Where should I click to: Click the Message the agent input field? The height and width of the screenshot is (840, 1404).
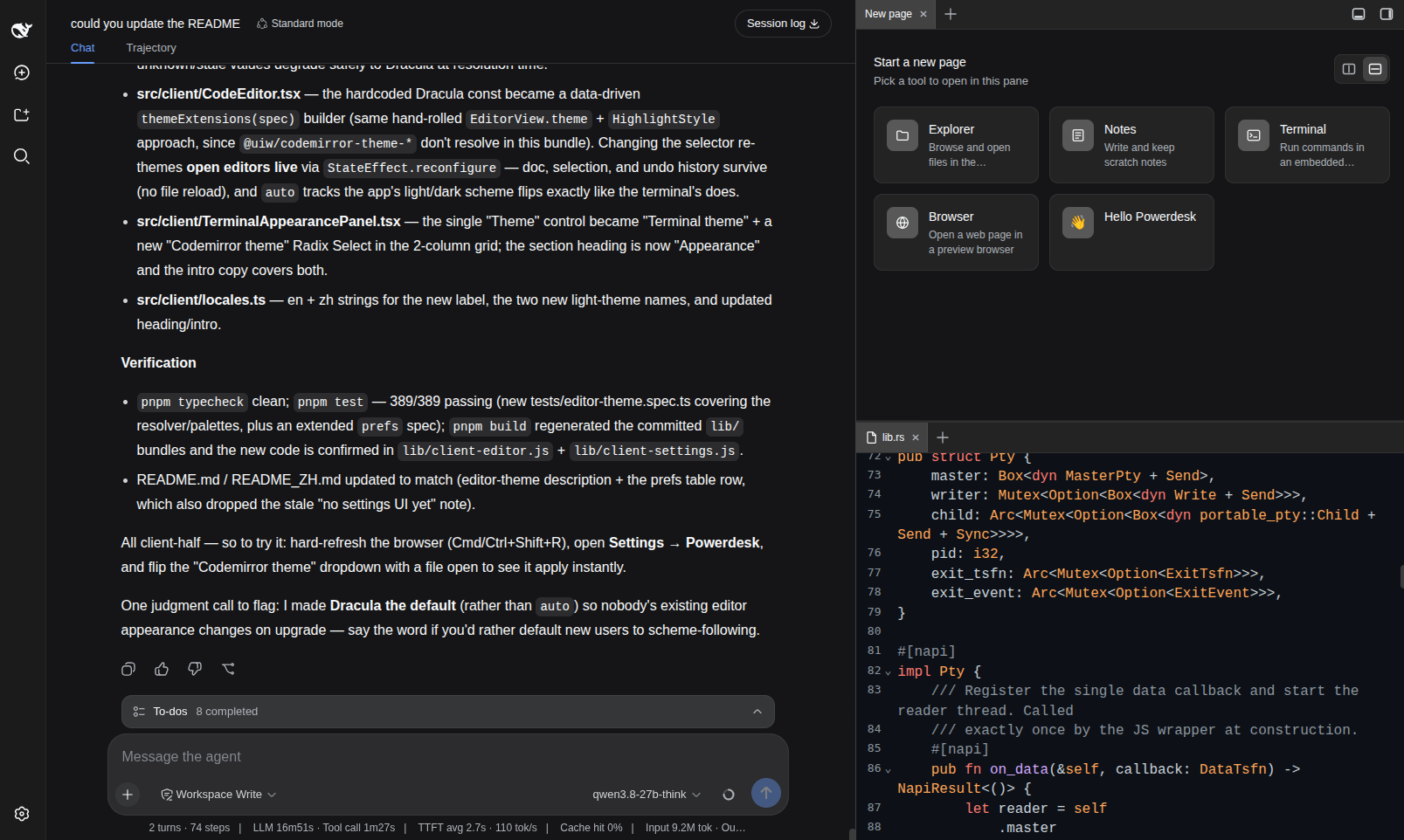point(447,757)
